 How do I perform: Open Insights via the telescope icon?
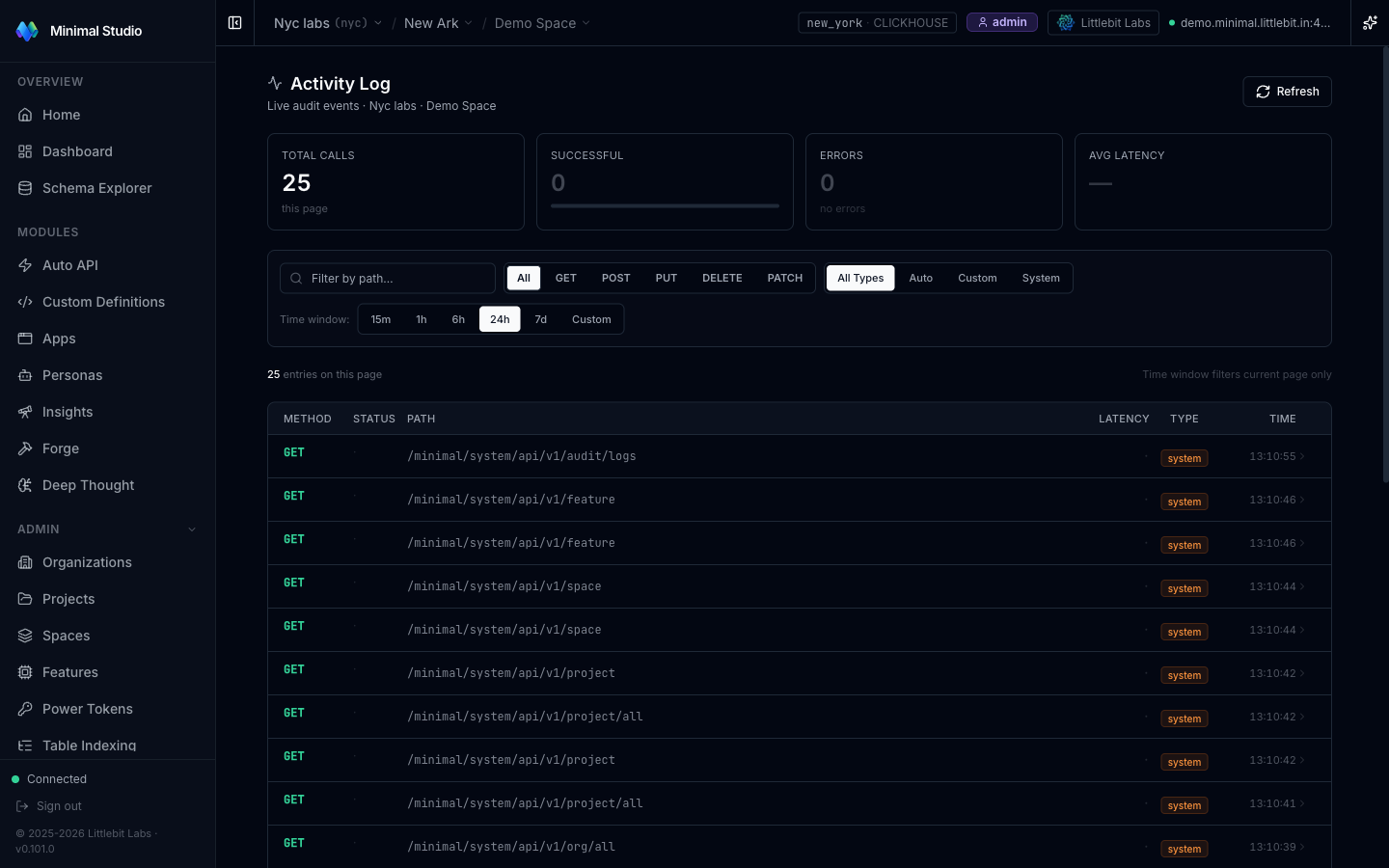25,412
